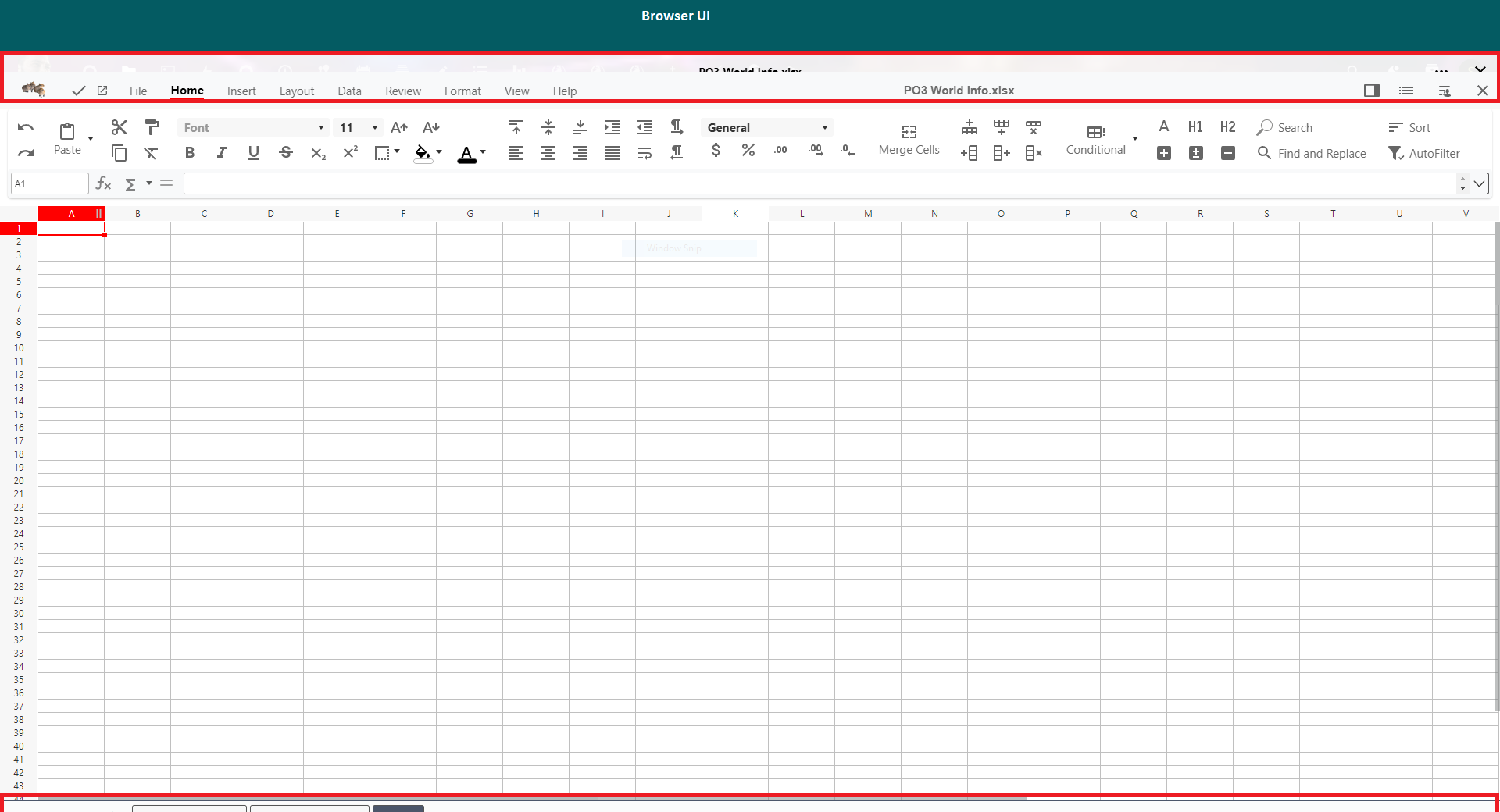The image size is (1500, 812).
Task: Click the Percent format icon
Action: [x=748, y=151]
